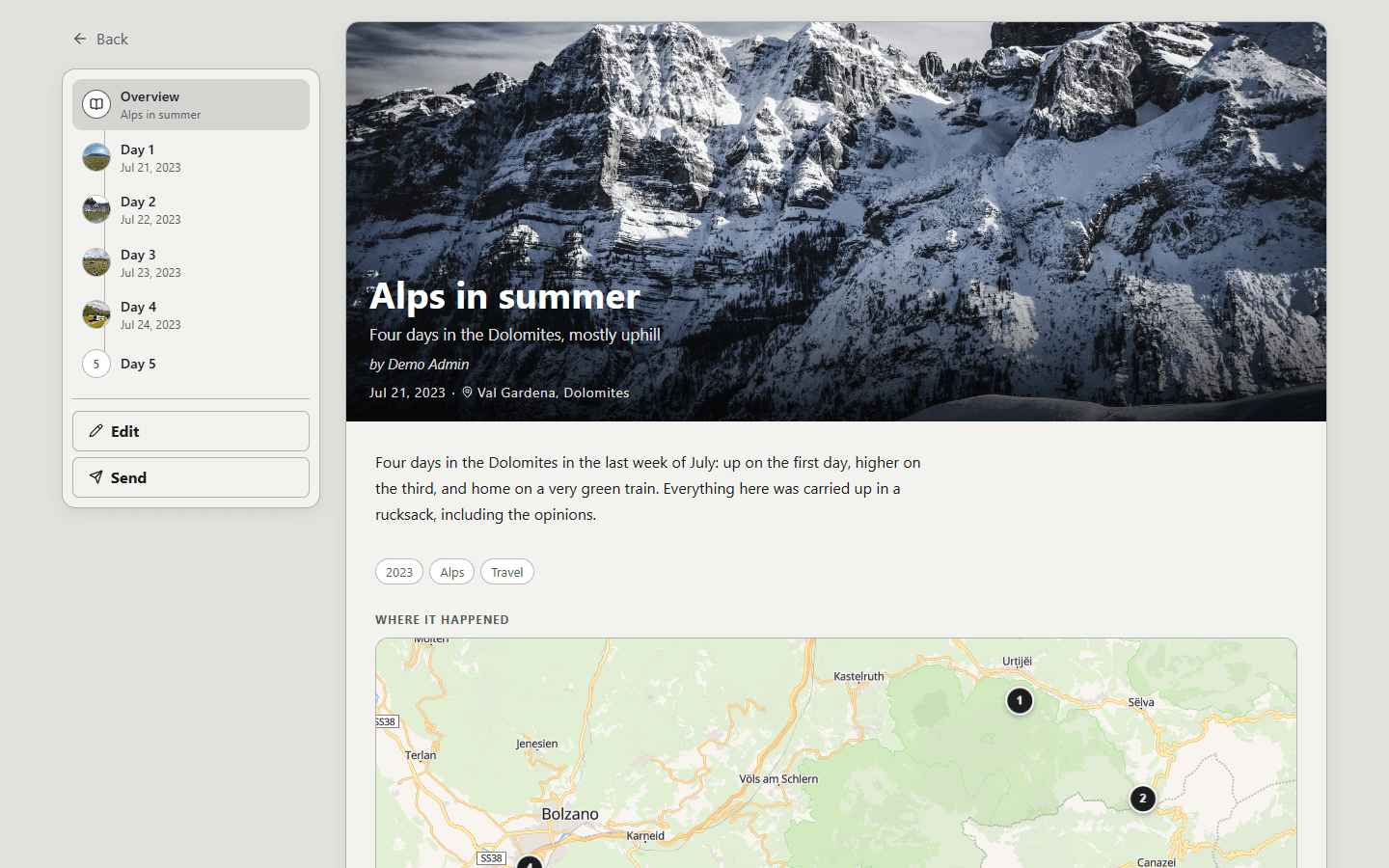Image resolution: width=1389 pixels, height=868 pixels.
Task: Select the Day 1 photo thumbnail
Action: [x=96, y=157]
